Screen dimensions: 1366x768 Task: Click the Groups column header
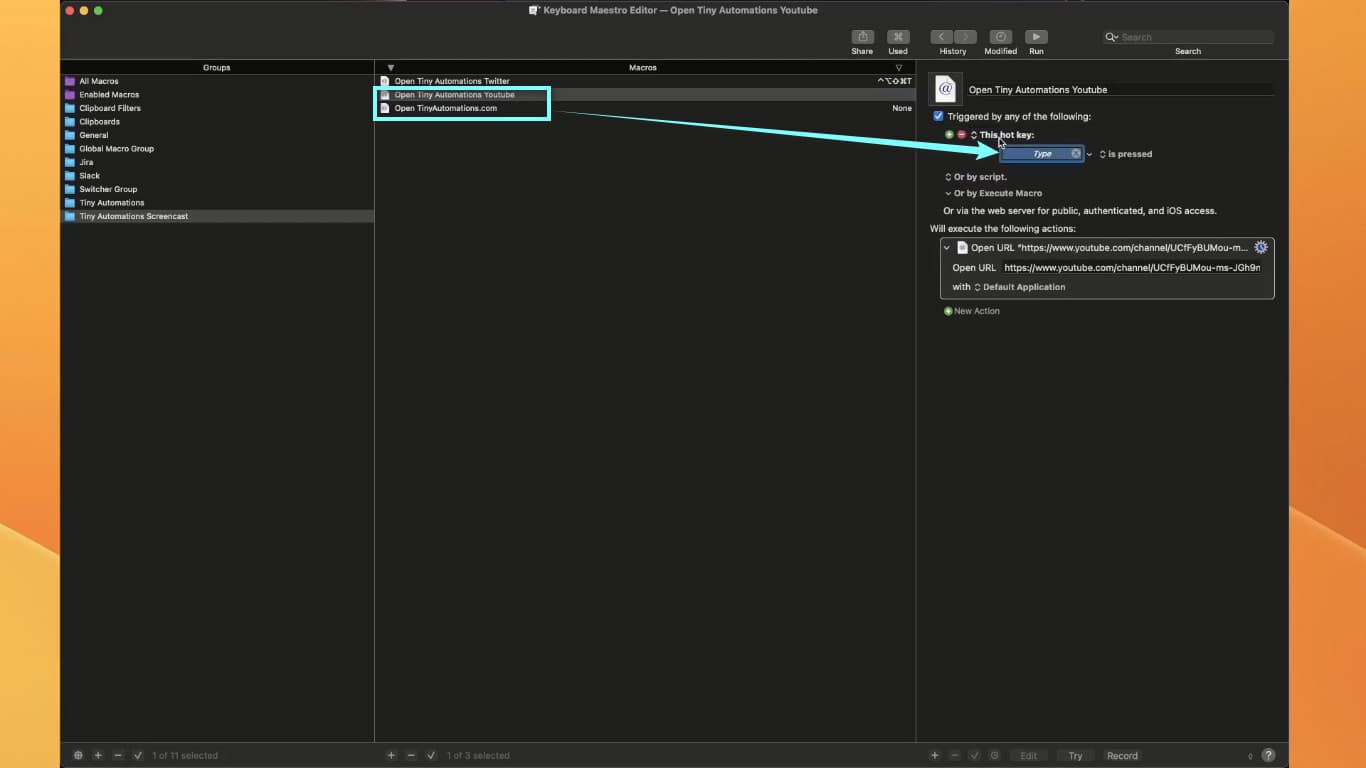pos(217,67)
